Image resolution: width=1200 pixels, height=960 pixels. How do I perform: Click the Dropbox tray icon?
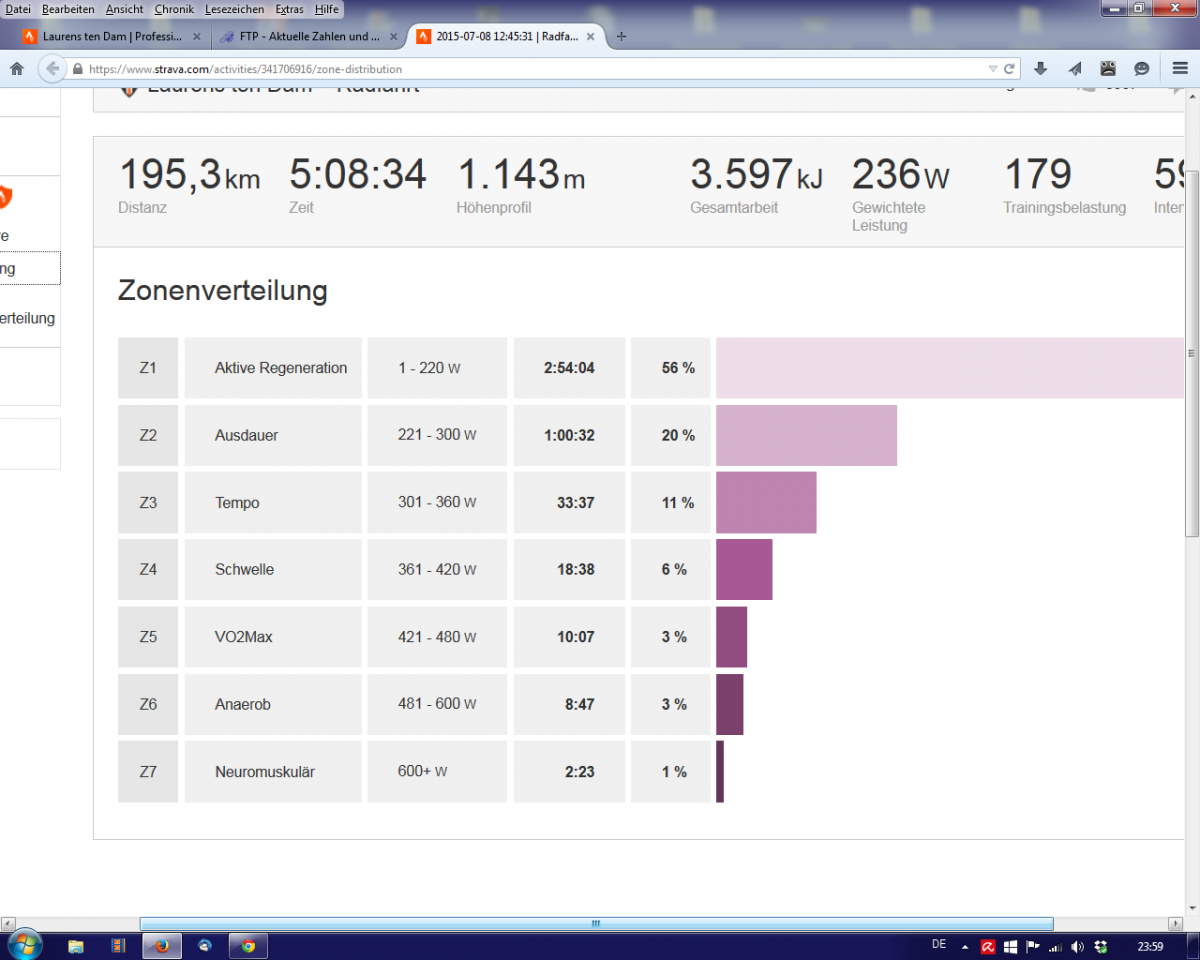coord(1101,946)
